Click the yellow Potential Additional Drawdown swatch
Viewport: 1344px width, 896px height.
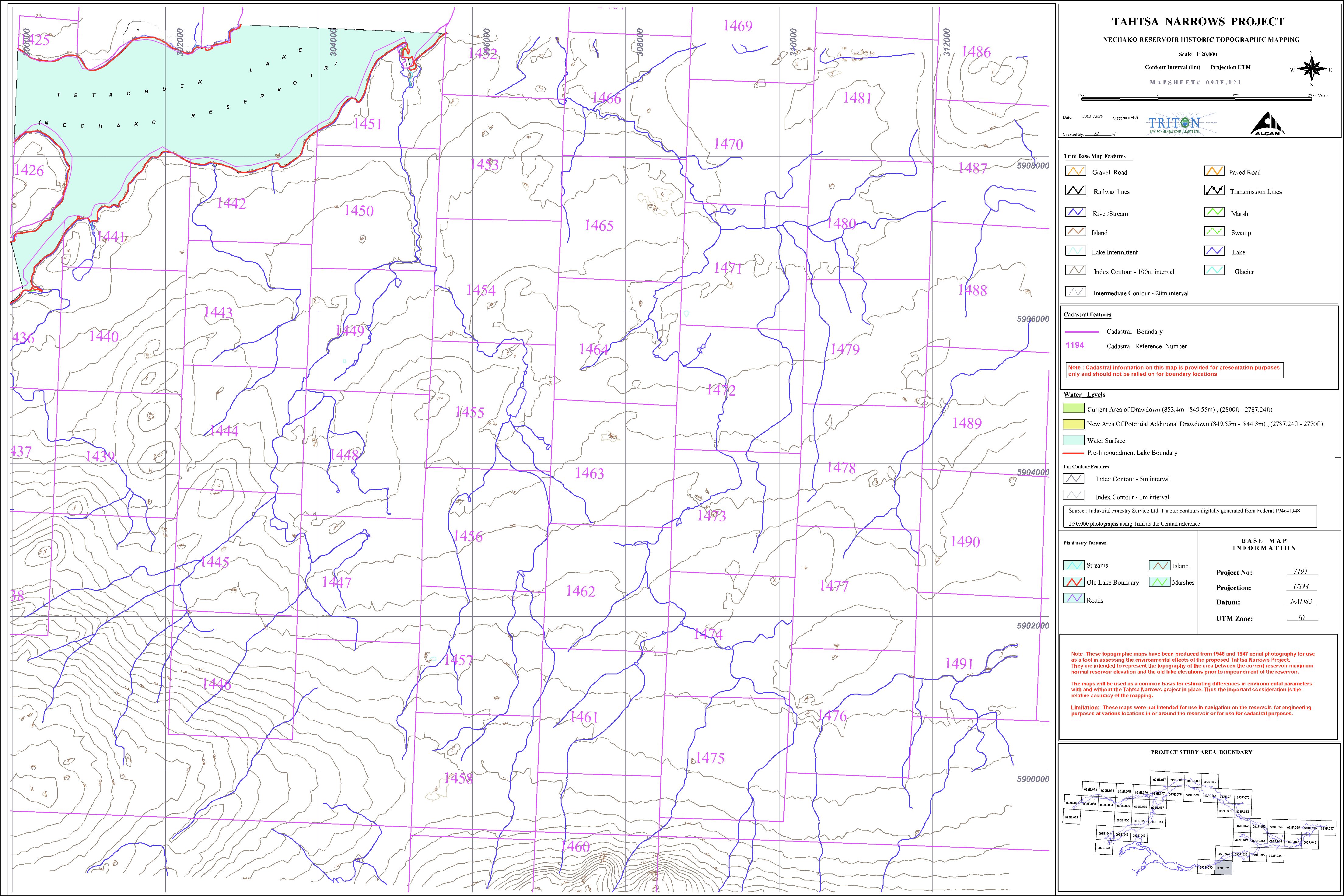coord(1073,424)
